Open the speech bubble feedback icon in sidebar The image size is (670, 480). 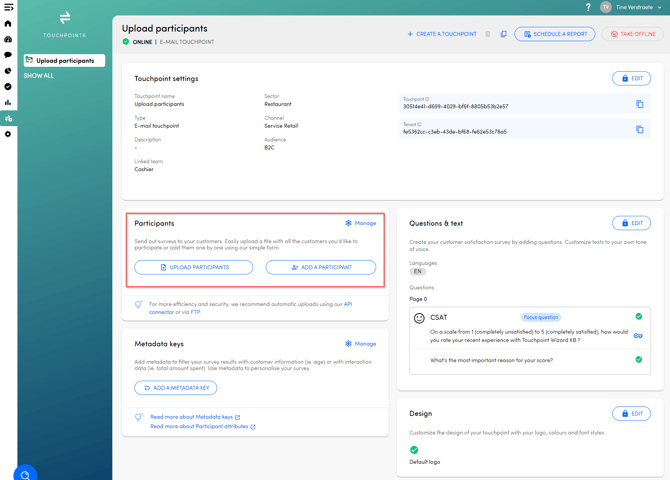(x=8, y=55)
